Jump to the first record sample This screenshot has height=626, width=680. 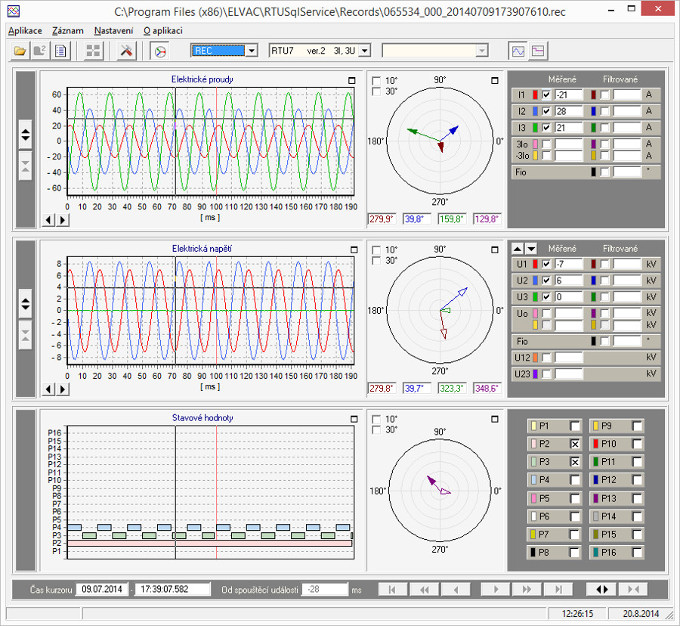pos(392,590)
